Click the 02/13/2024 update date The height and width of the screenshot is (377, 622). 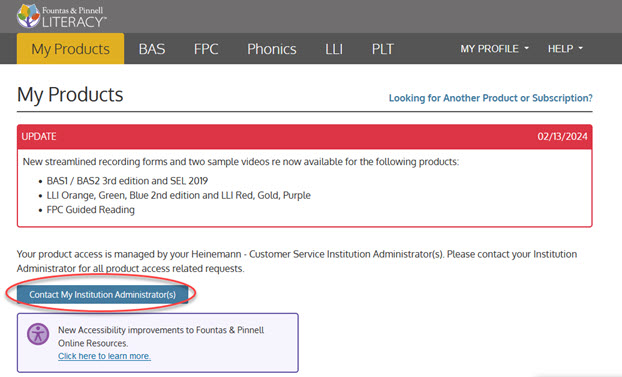[x=562, y=137]
